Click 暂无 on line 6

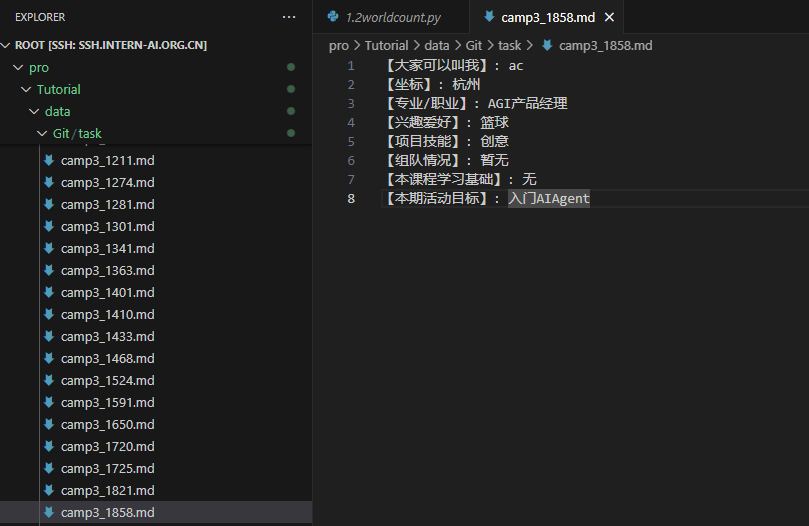(494, 161)
